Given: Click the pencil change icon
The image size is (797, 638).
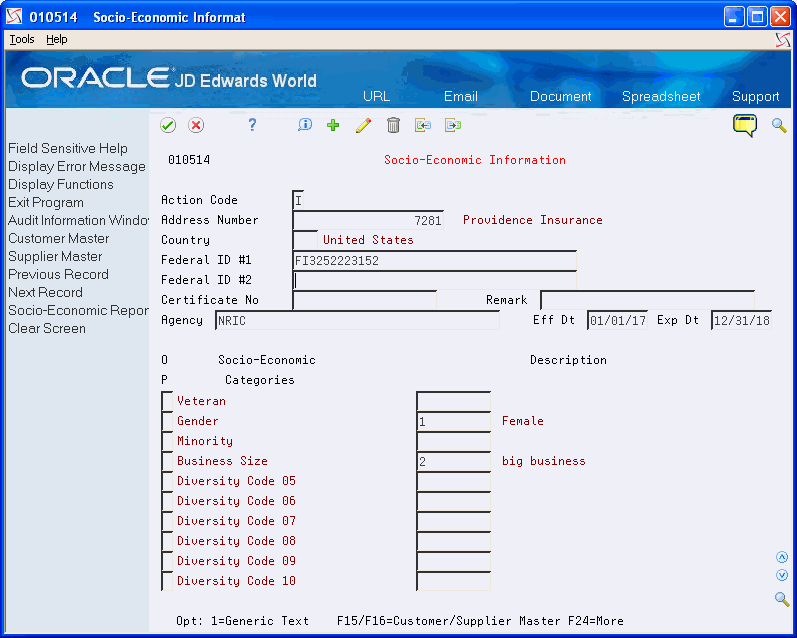Looking at the screenshot, I should (363, 125).
